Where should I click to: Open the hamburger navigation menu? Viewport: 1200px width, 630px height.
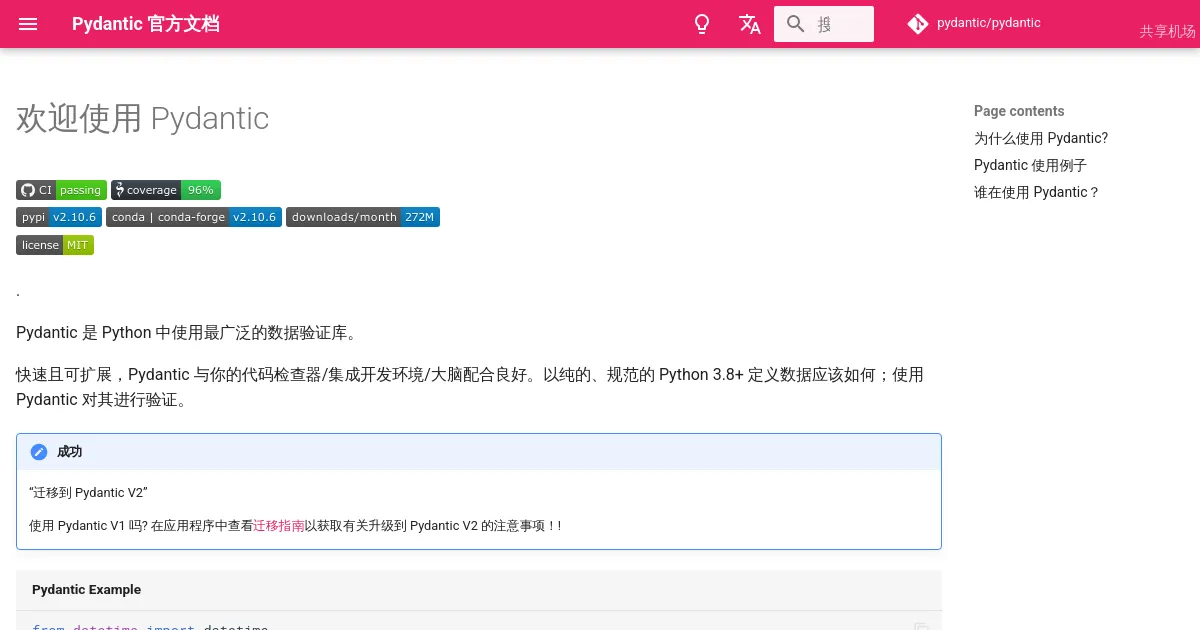tap(28, 24)
